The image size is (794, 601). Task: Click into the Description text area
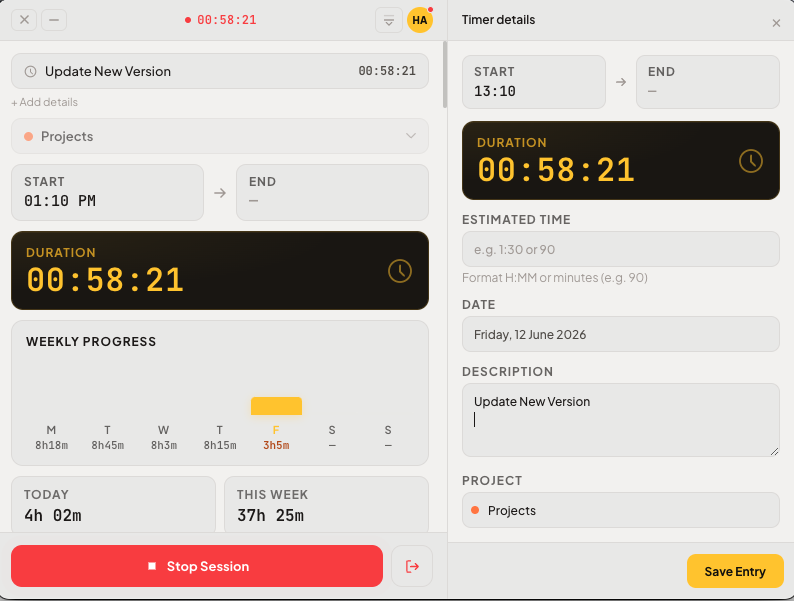pos(620,420)
